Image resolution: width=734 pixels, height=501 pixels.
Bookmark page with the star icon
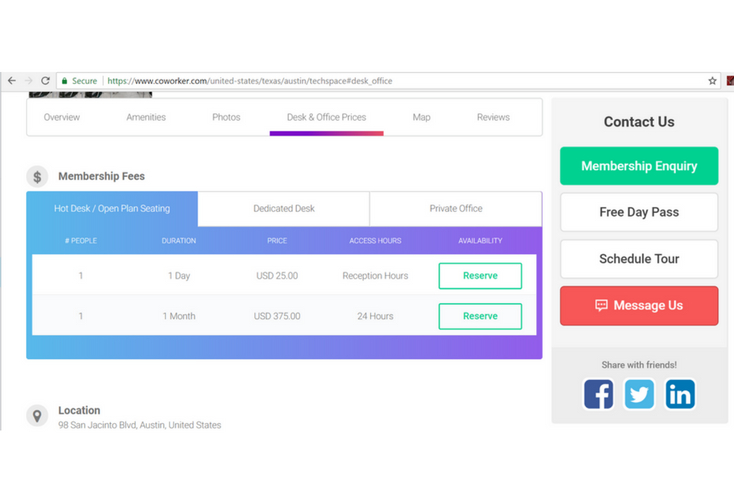pyautogui.click(x=713, y=81)
